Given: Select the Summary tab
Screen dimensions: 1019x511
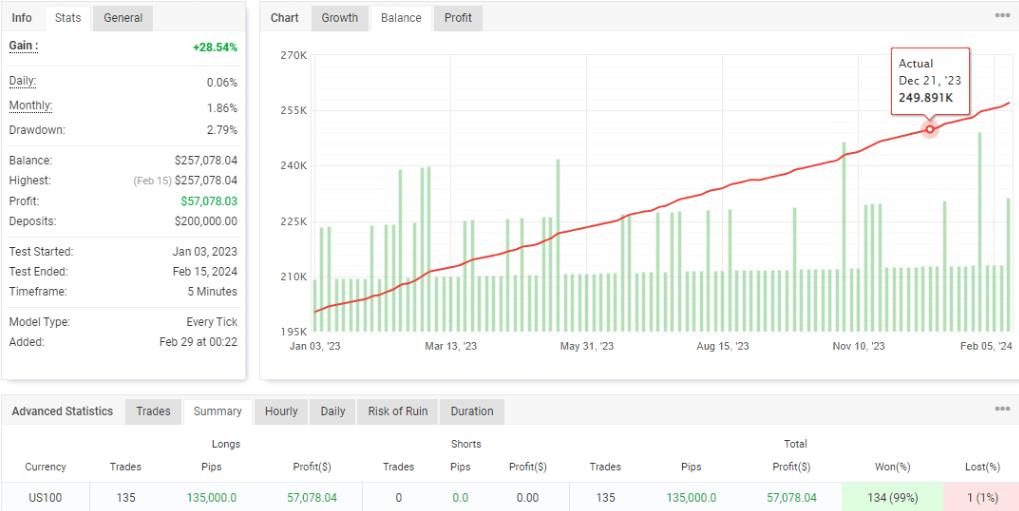Looking at the screenshot, I should click(218, 411).
